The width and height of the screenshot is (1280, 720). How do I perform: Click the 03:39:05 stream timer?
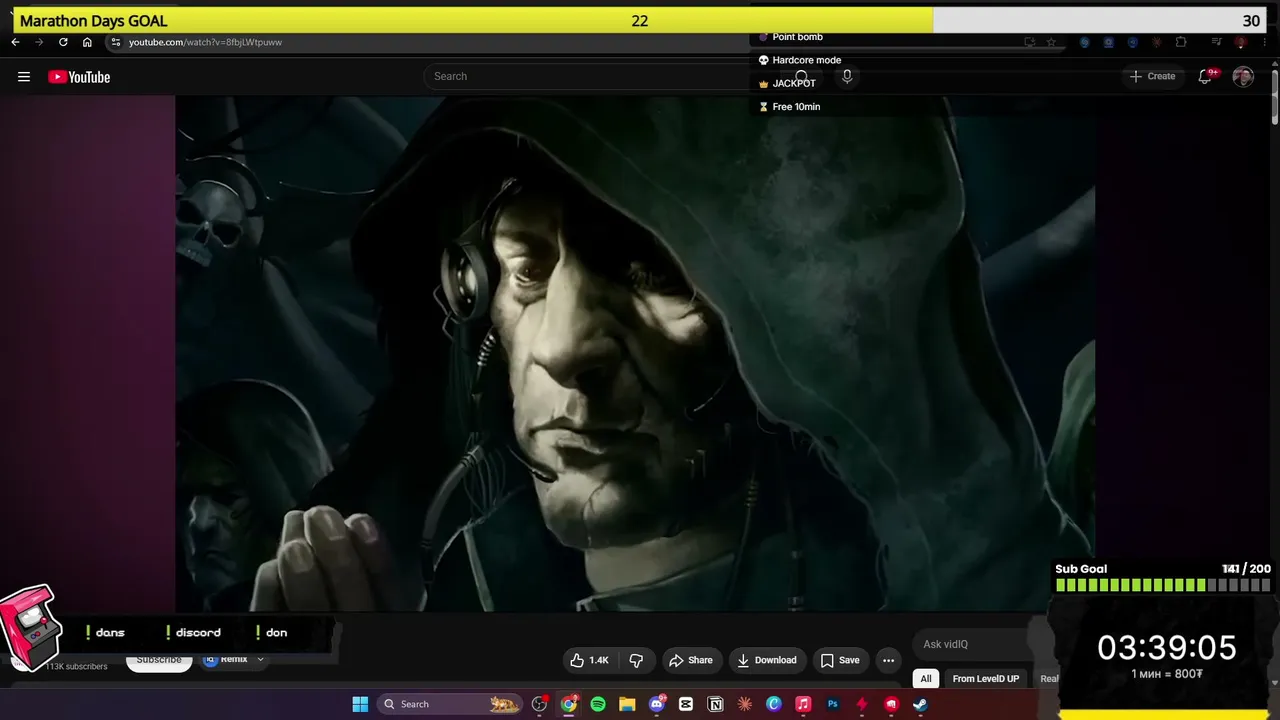point(1166,648)
